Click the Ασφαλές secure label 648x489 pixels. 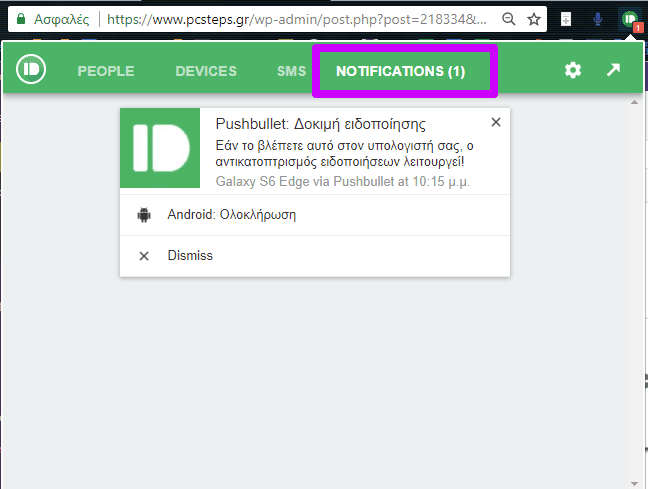click(x=62, y=19)
